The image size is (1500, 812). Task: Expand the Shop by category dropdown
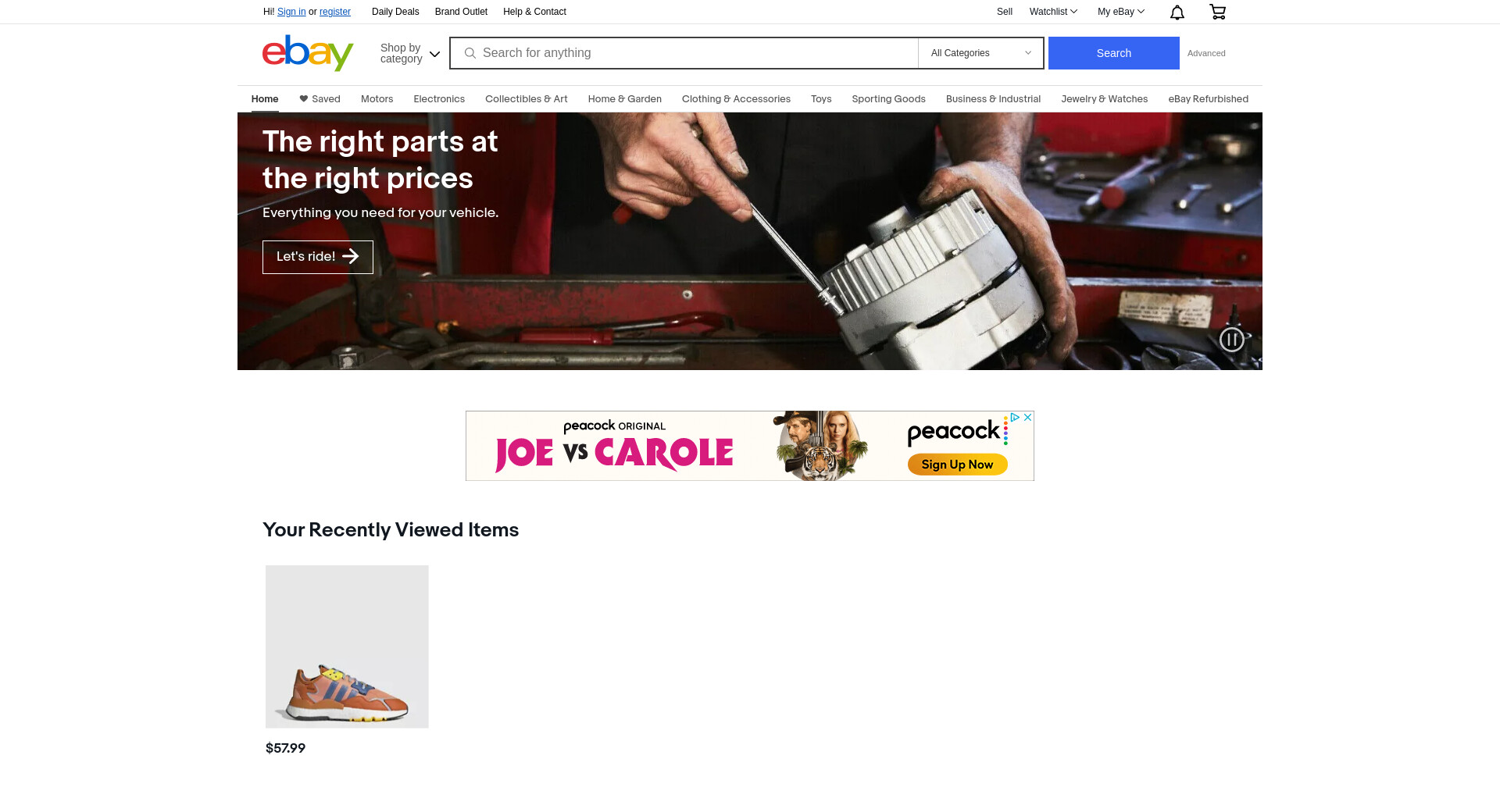pos(410,53)
